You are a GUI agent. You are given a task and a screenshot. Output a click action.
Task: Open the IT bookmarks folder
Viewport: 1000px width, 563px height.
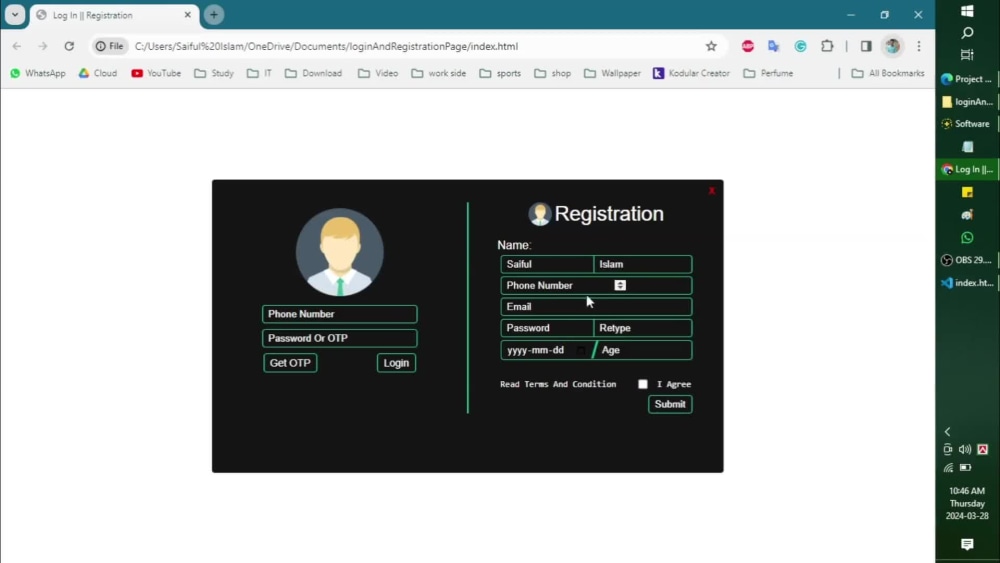click(260, 73)
